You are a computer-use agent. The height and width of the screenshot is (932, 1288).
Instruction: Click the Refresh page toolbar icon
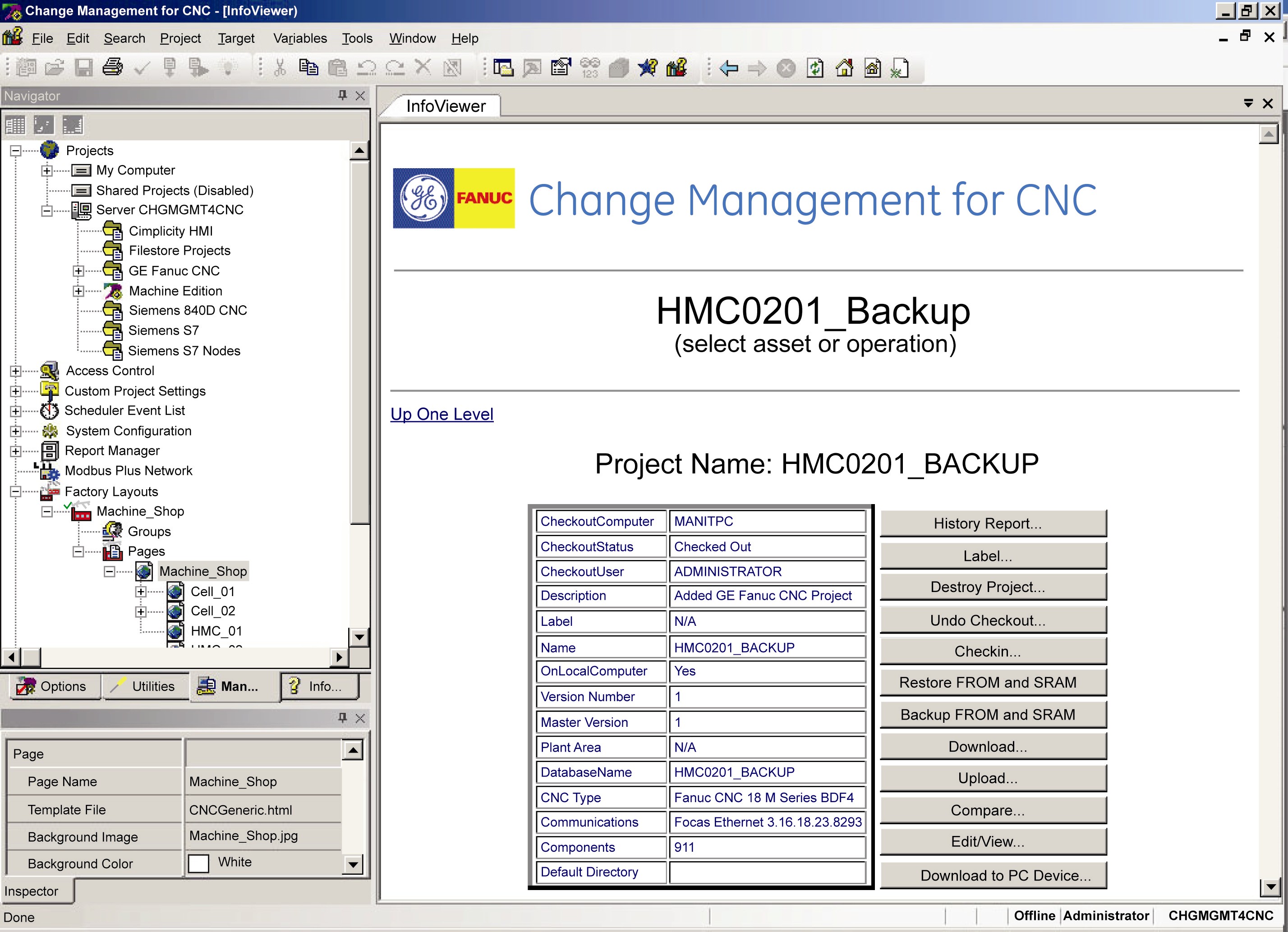[815, 69]
